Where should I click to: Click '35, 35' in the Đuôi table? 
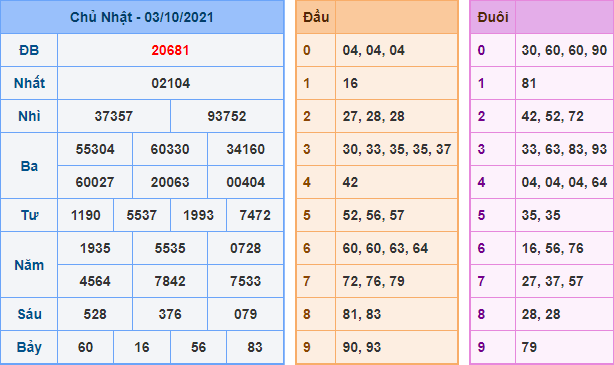(x=541, y=215)
